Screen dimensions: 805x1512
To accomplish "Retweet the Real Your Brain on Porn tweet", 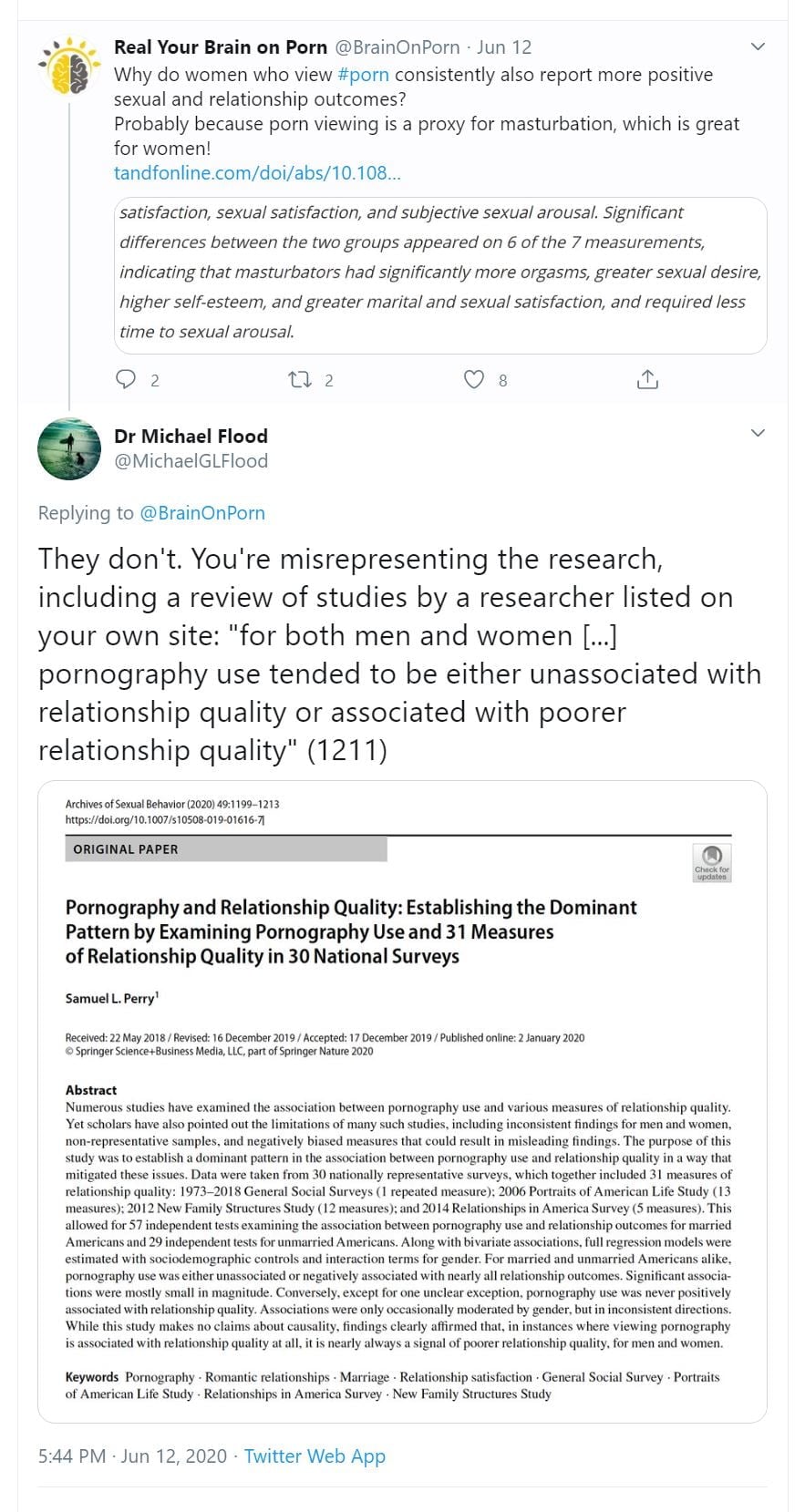I will click(x=299, y=379).
